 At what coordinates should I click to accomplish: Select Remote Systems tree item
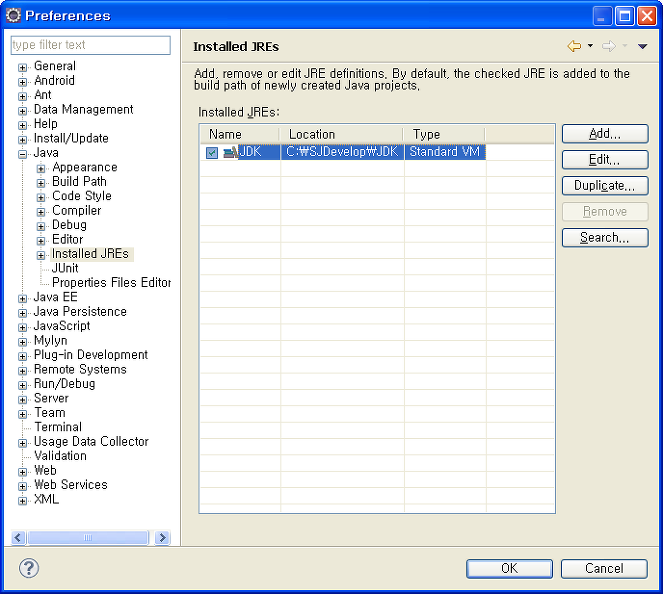(80, 369)
